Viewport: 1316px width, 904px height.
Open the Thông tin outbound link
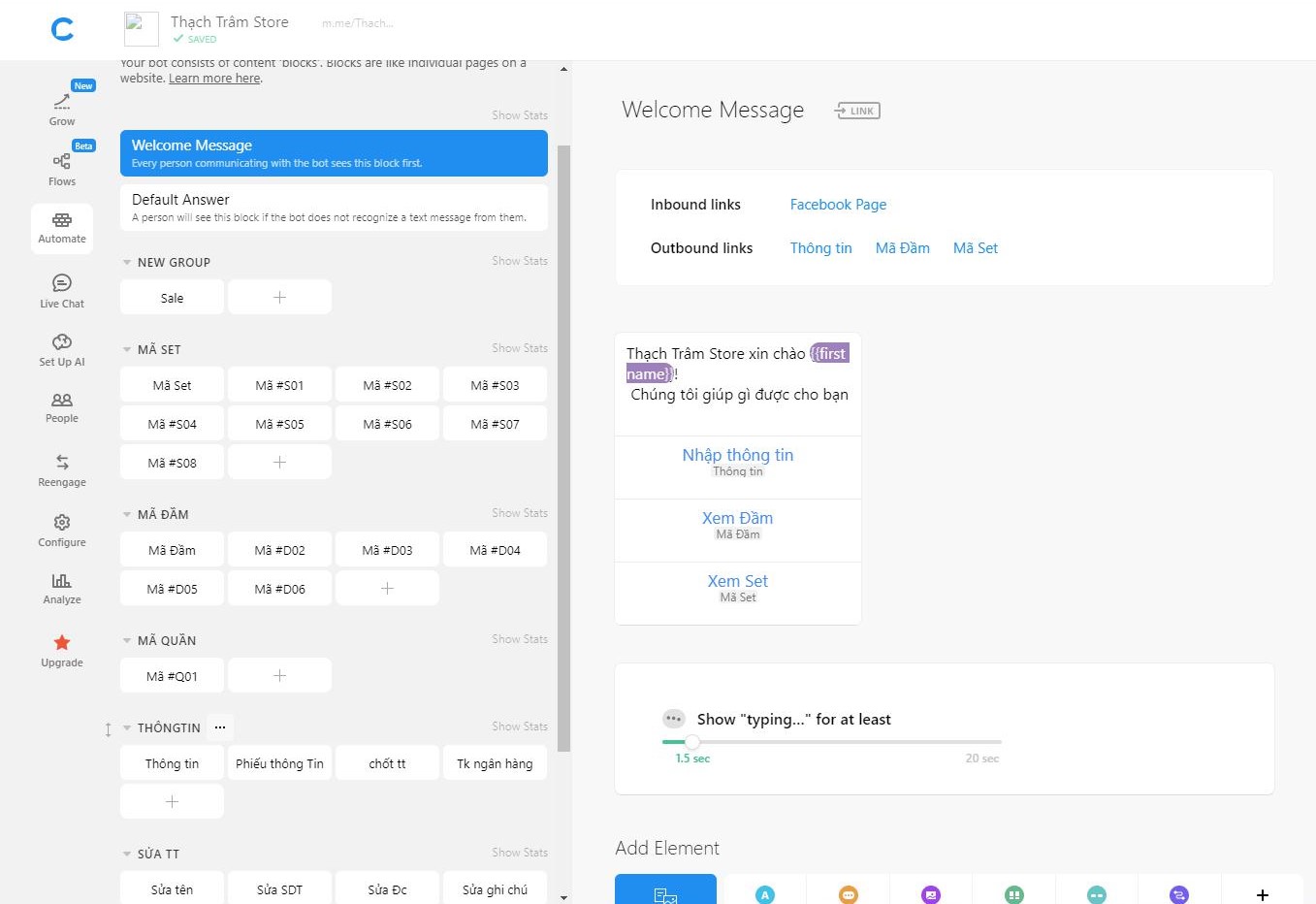(x=820, y=248)
